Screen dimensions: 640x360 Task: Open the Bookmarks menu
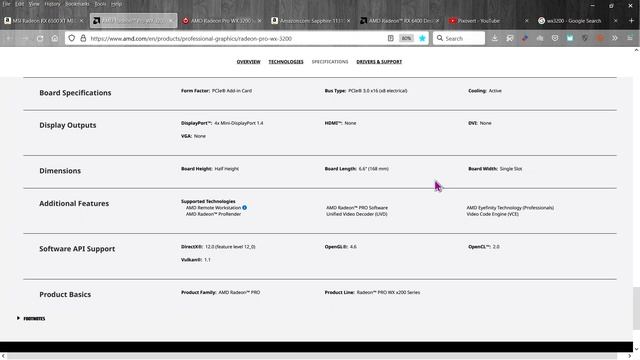(77, 4)
